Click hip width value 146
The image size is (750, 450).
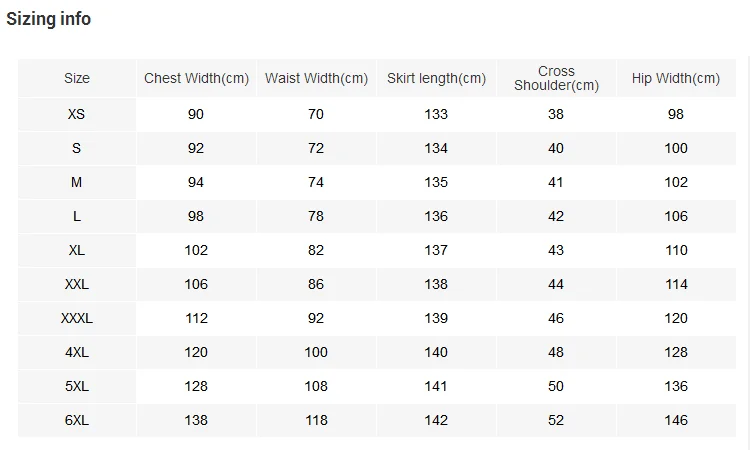[x=676, y=420]
